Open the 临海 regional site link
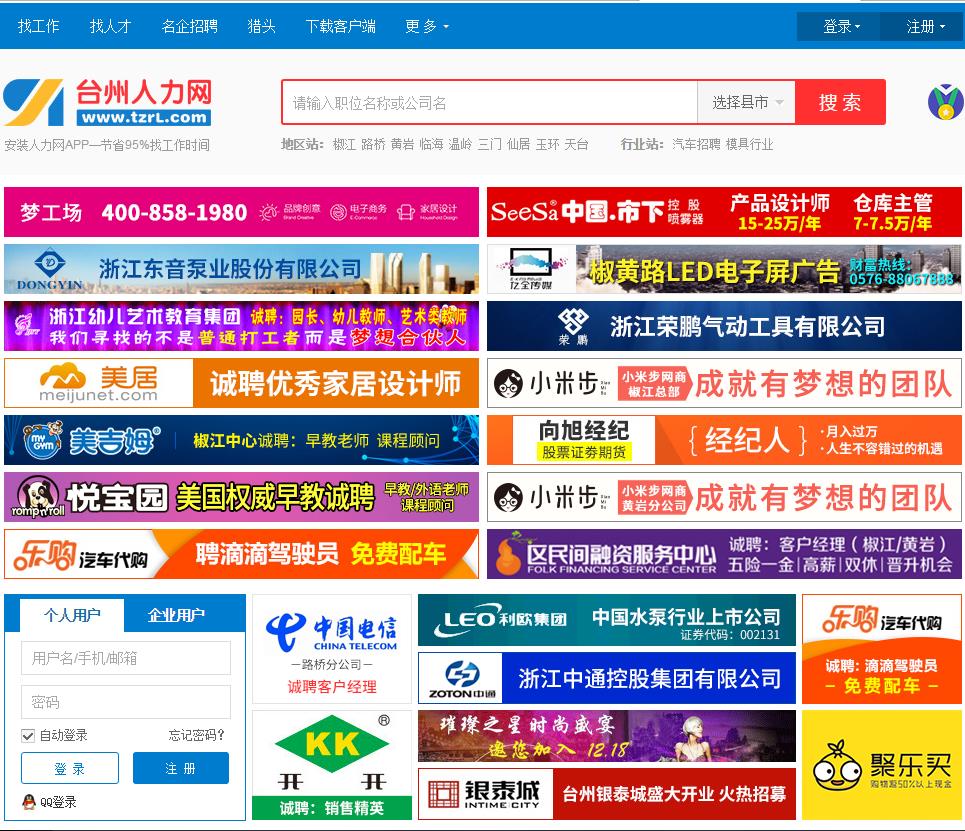The height and width of the screenshot is (831, 965). tap(431, 145)
